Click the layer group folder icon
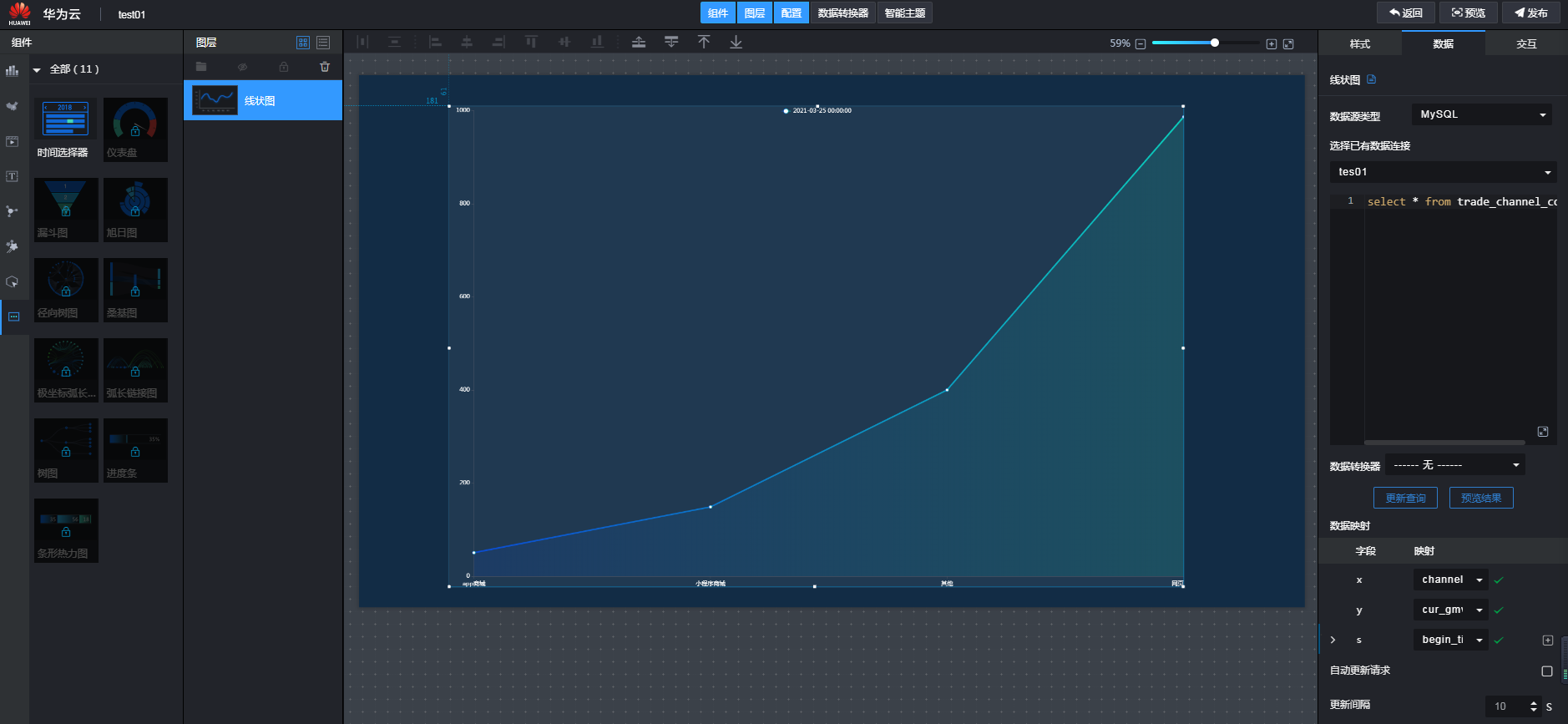1568x724 pixels. coord(201,67)
